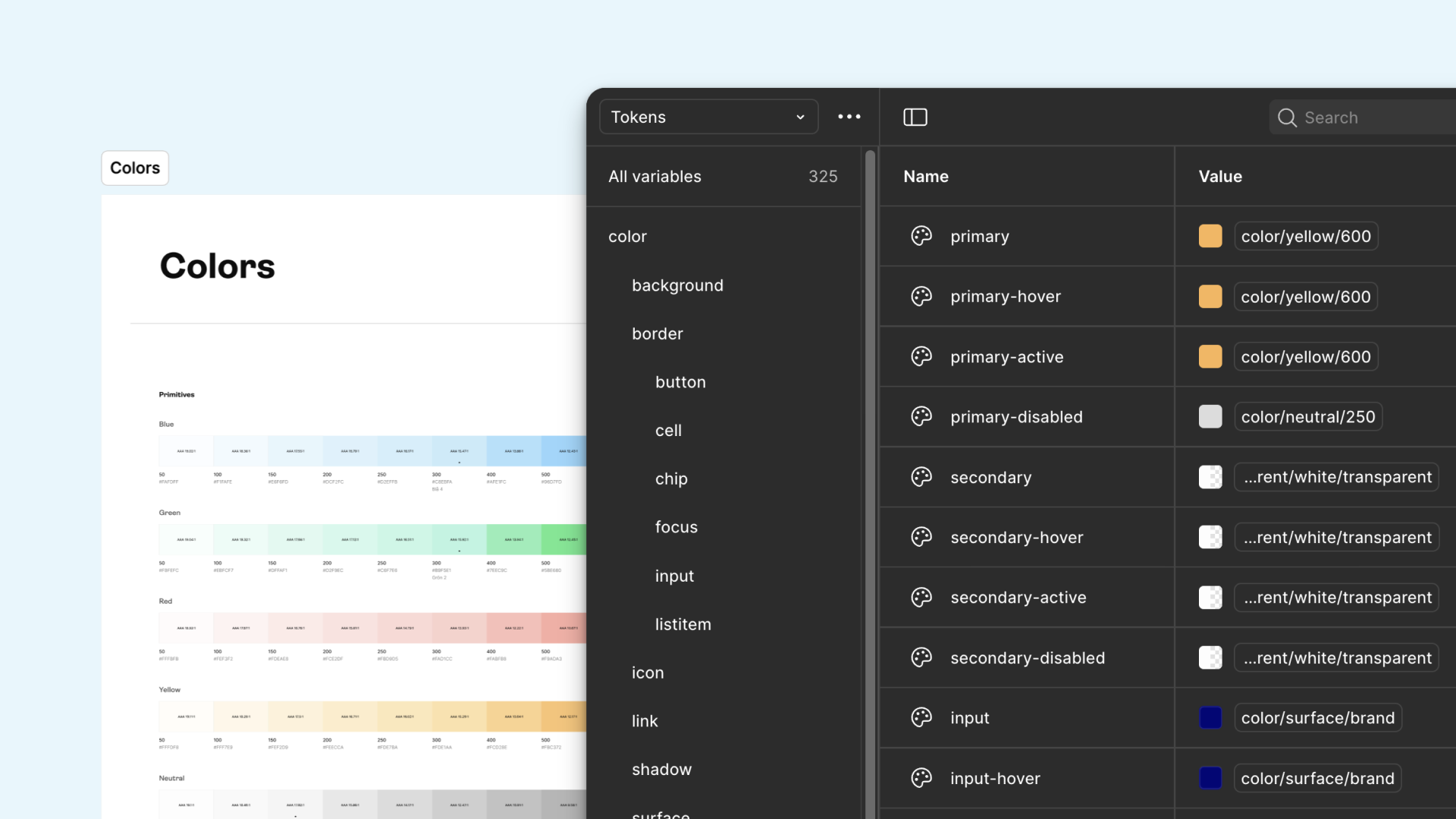Click the Colors frame label on canvas
The height and width of the screenshot is (819, 1456).
click(135, 168)
